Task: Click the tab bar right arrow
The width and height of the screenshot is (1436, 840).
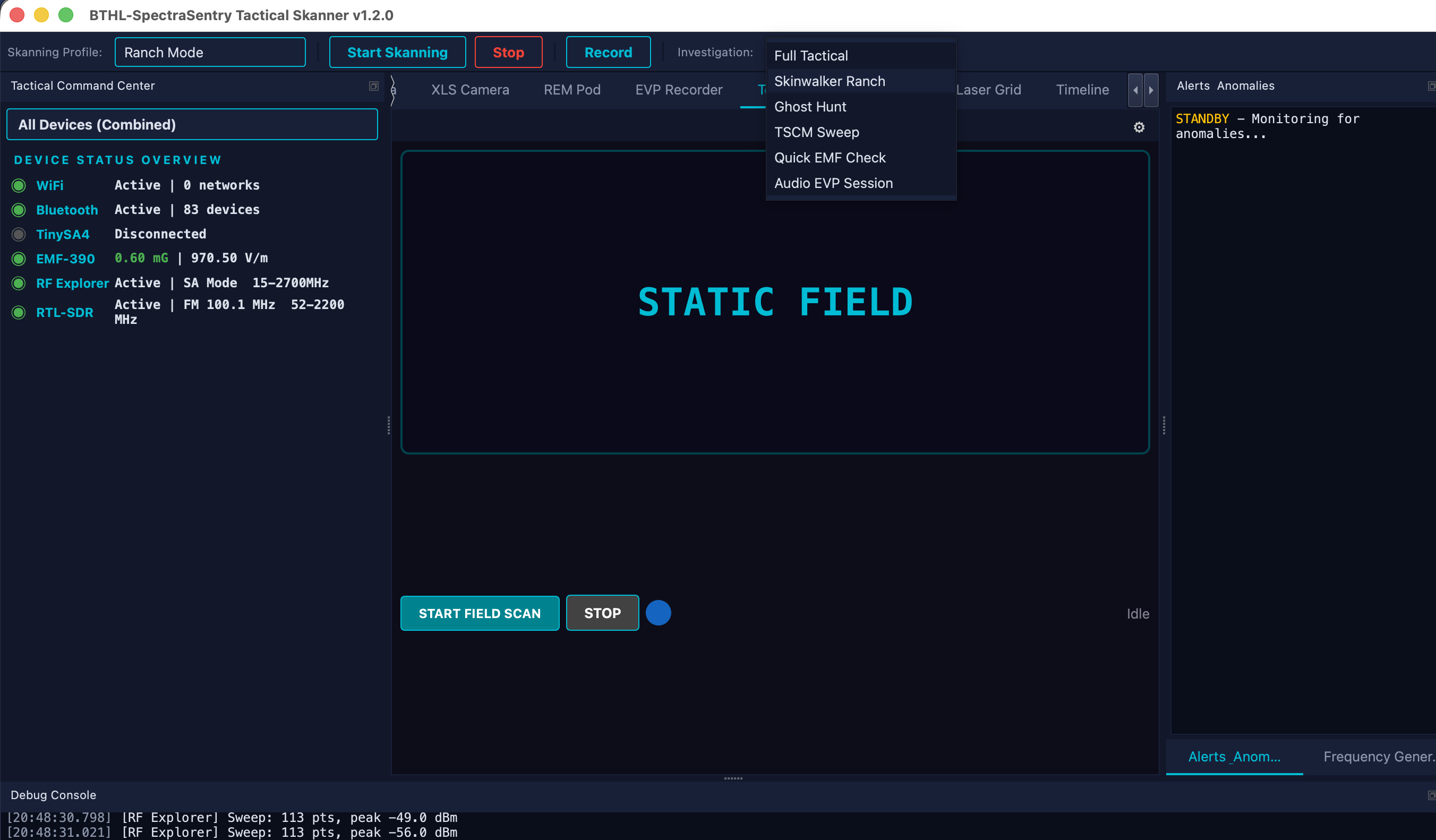Action: (x=1150, y=90)
